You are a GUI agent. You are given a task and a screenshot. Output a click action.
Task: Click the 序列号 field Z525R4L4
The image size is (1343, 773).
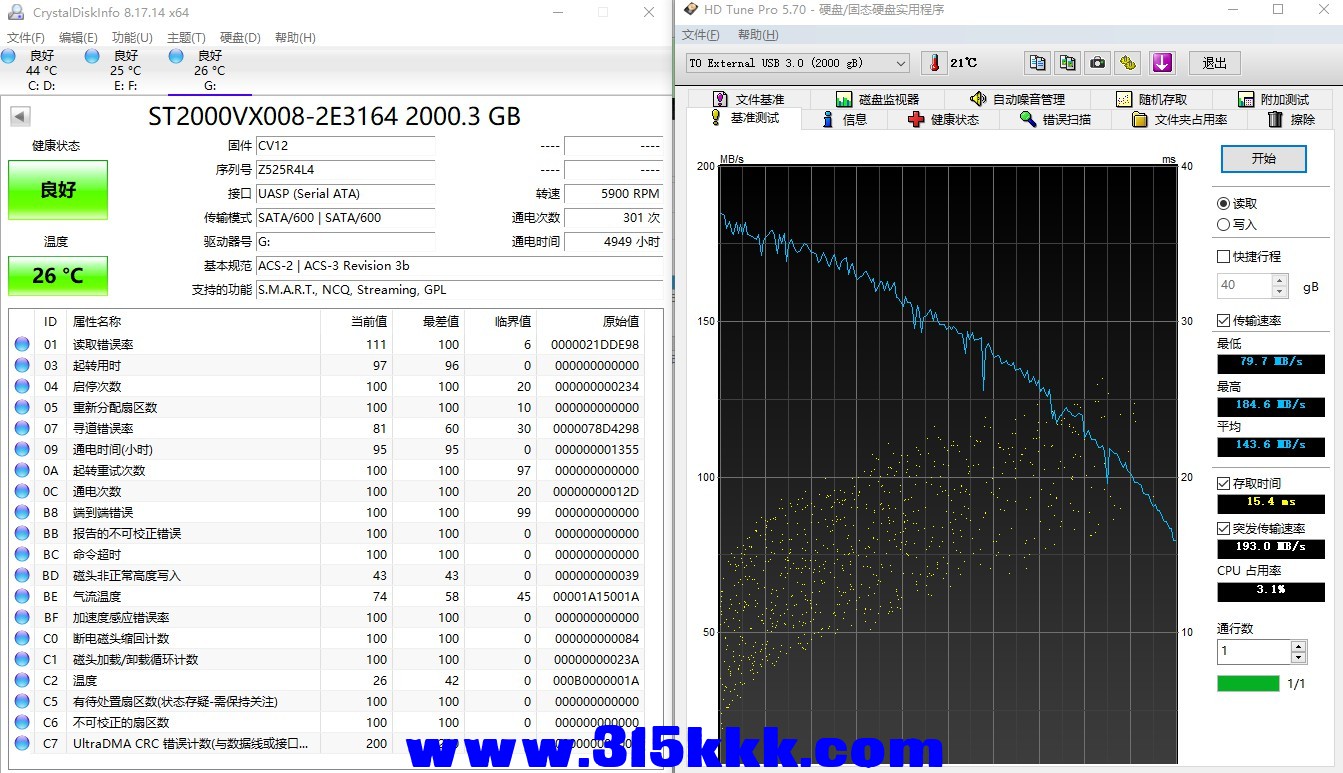pos(345,170)
